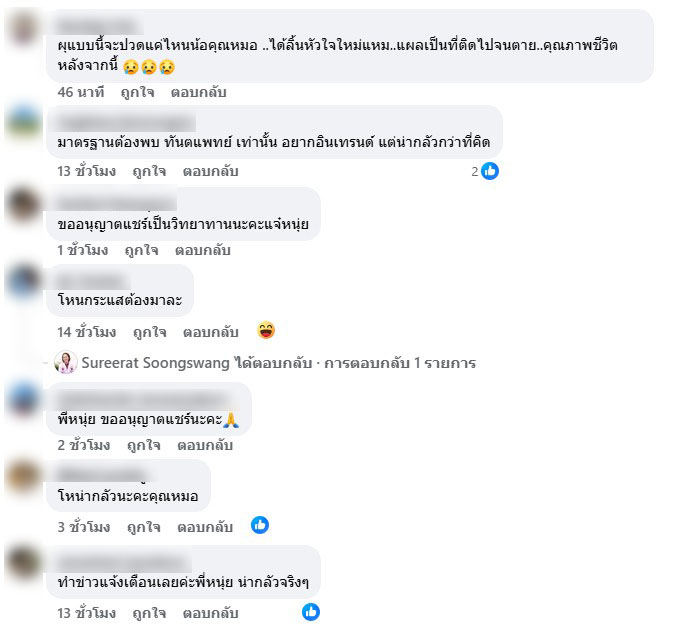Open the 14 ชั่วโมง timestamp link

[x=86, y=332]
